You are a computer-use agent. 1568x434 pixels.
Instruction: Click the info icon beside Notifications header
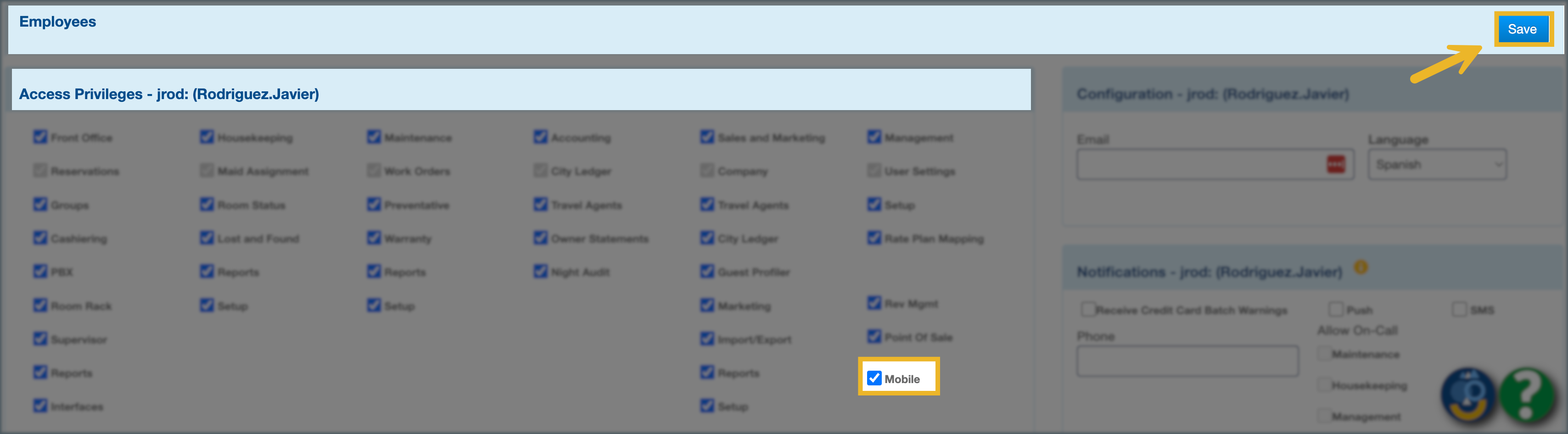1361,267
